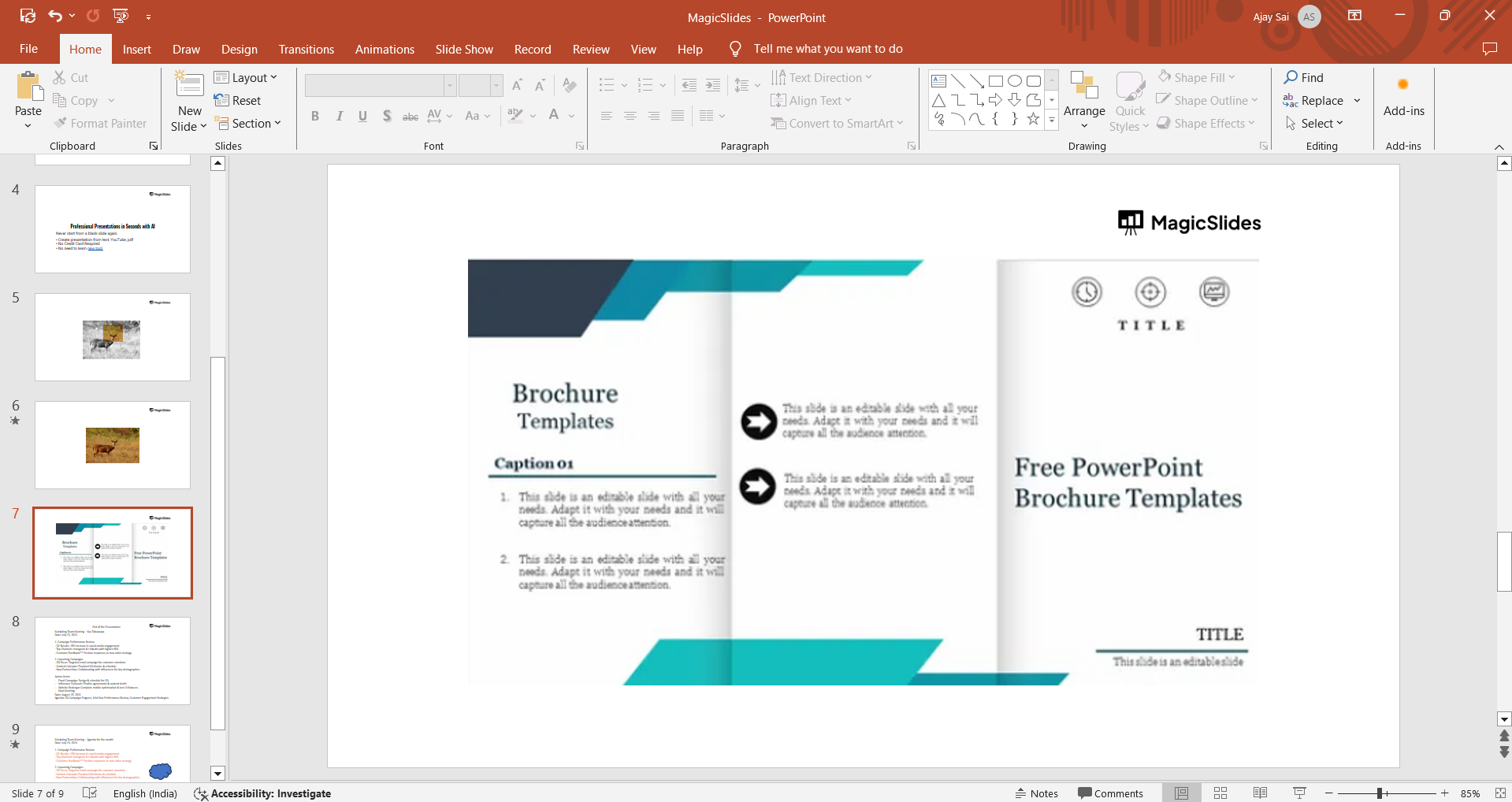Select slide 5 thumbnail with deer image

pyautogui.click(x=113, y=337)
